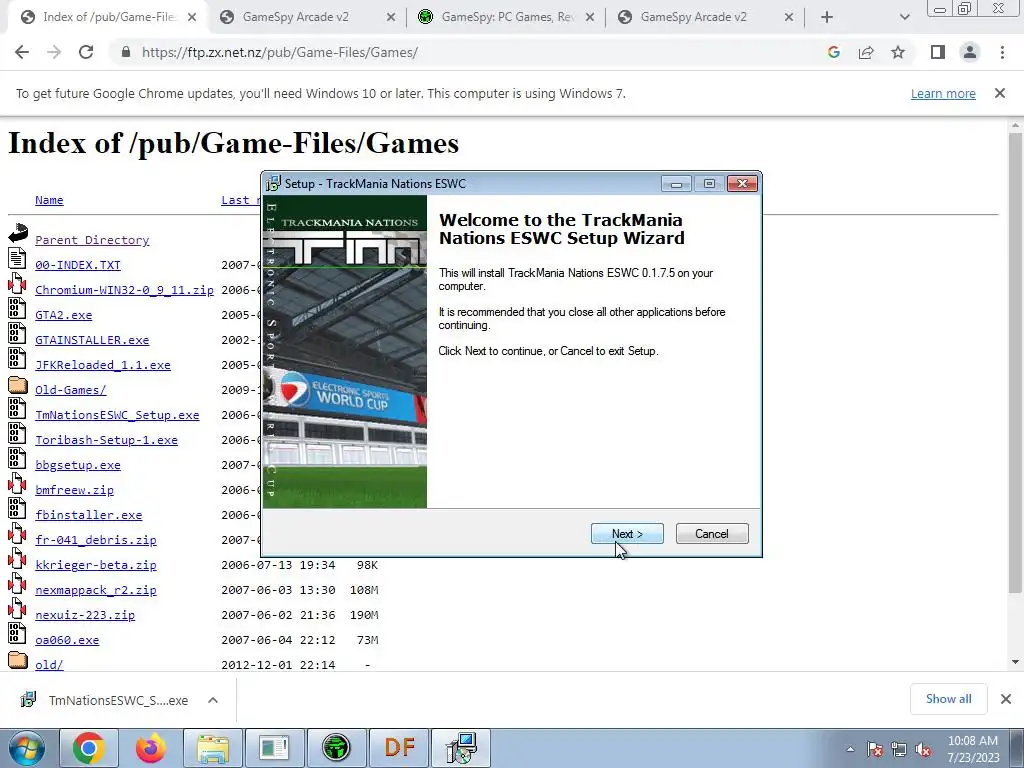Viewport: 1024px width, 768px height.
Task: Download fbinstaller.exe
Action: [88, 515]
